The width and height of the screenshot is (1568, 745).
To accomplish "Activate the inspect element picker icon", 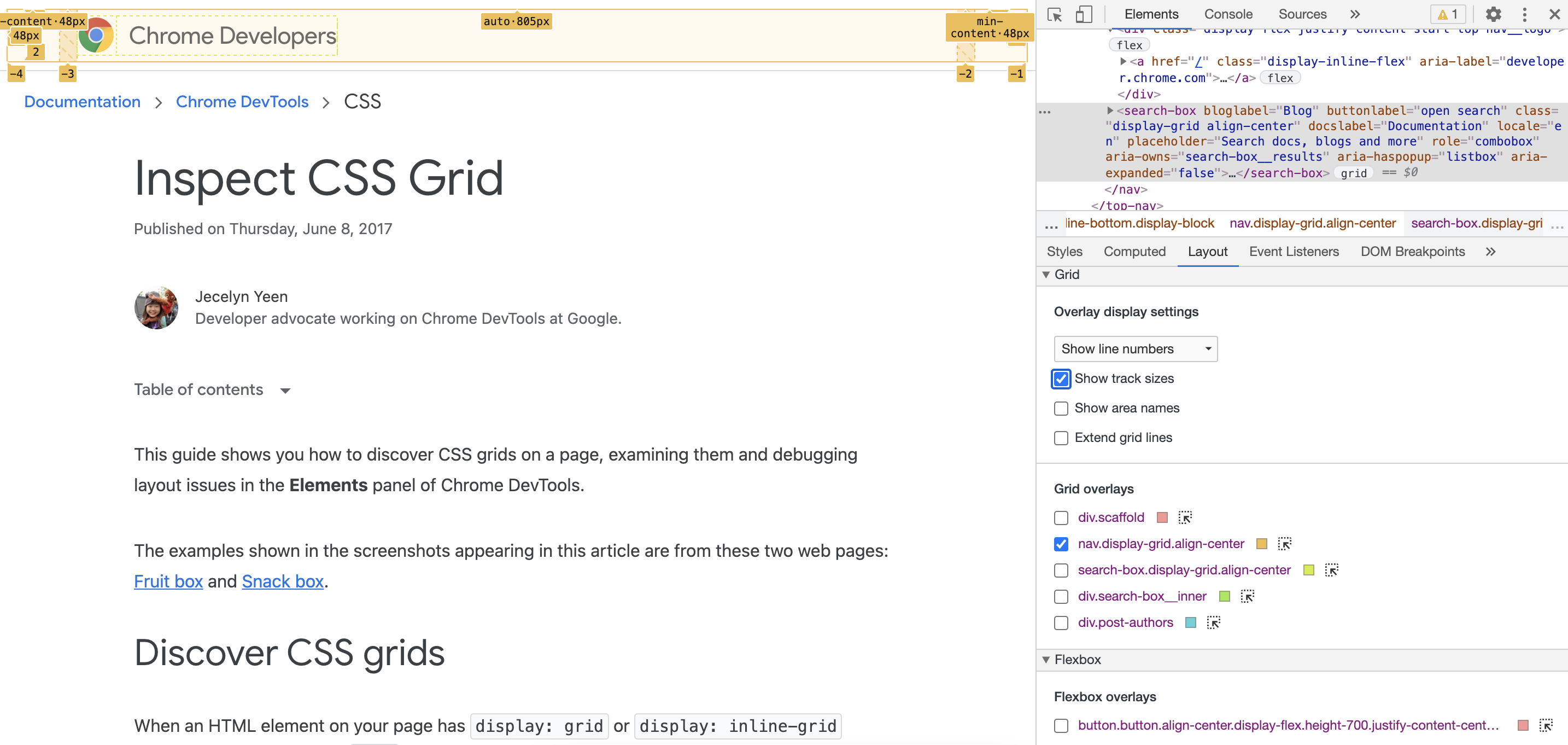I will pos(1055,14).
